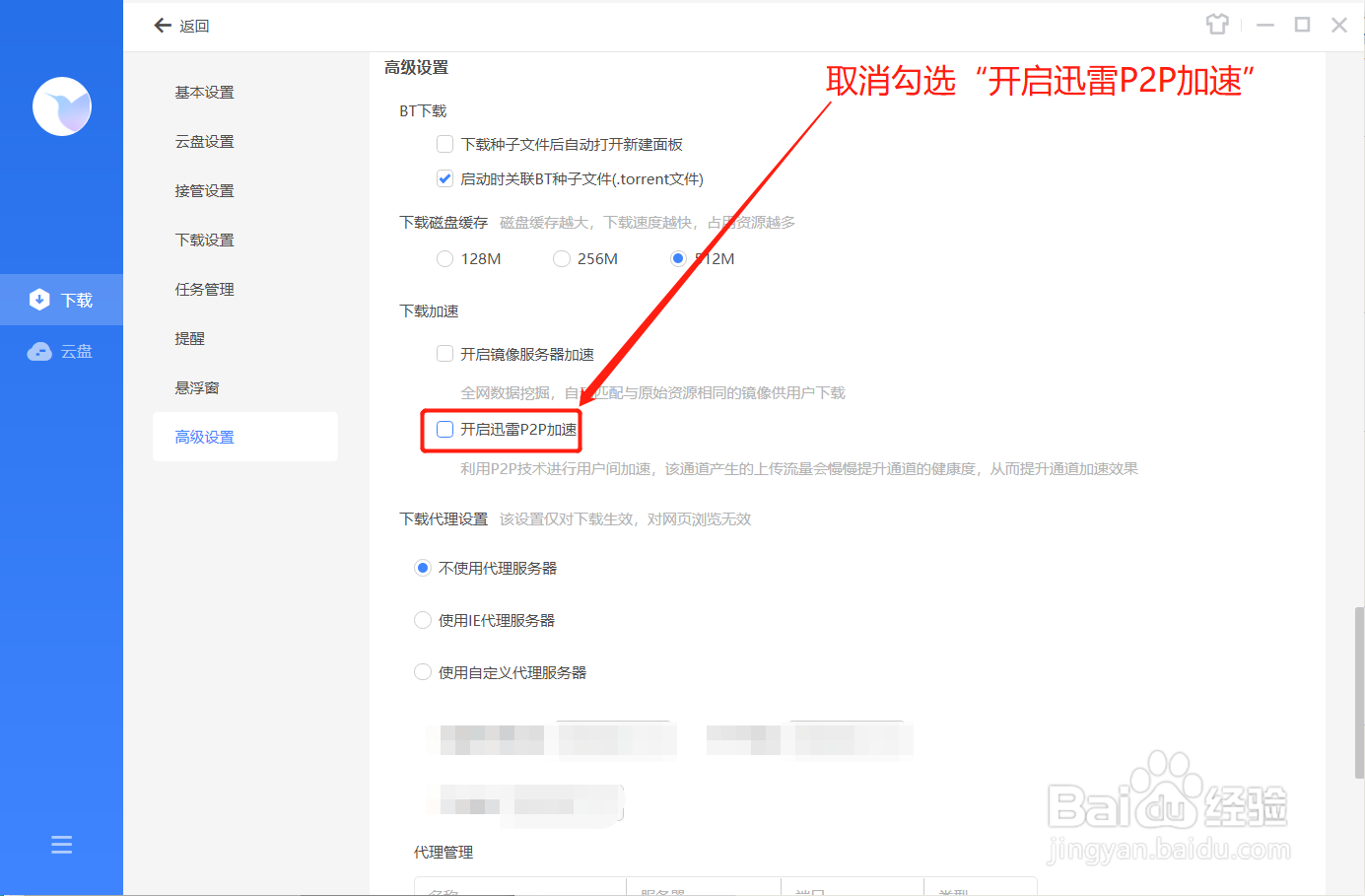
Task: Click the 返回 back label
Action: (x=194, y=26)
